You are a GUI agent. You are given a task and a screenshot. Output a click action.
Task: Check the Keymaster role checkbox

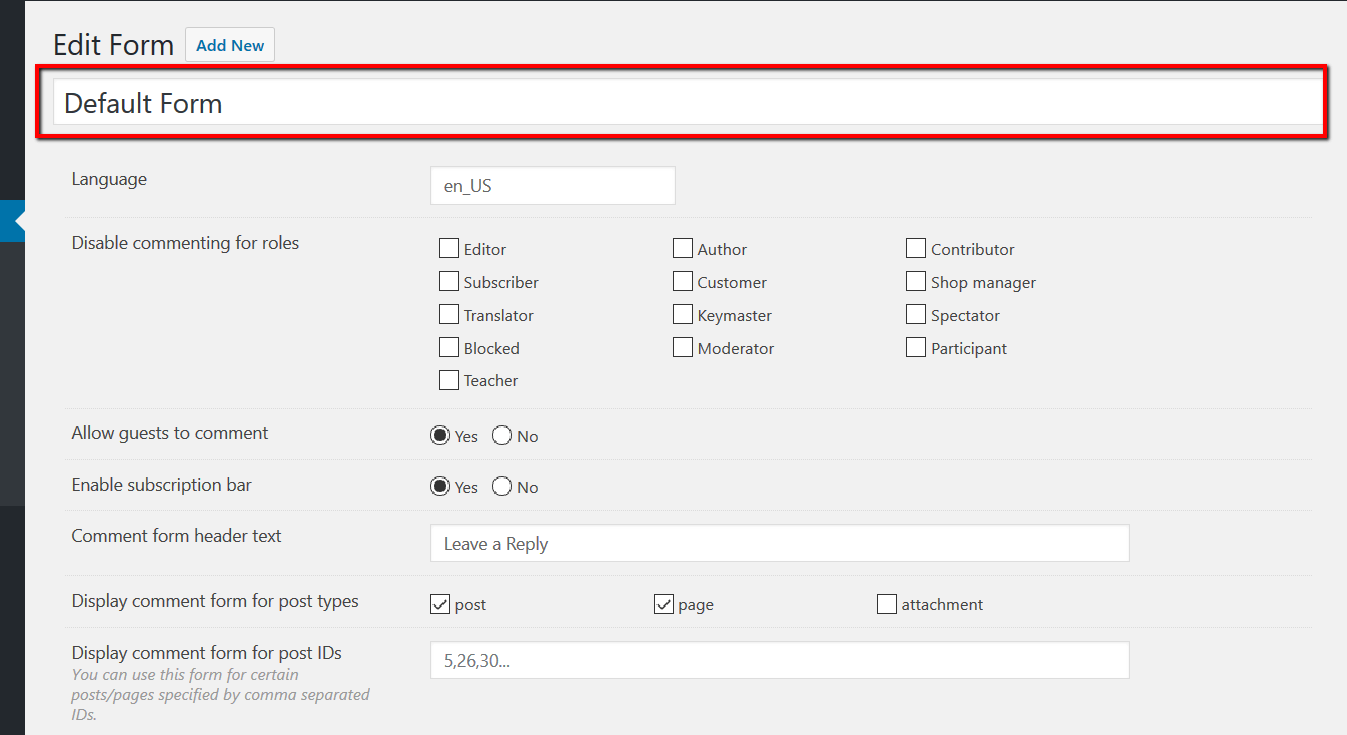(683, 315)
